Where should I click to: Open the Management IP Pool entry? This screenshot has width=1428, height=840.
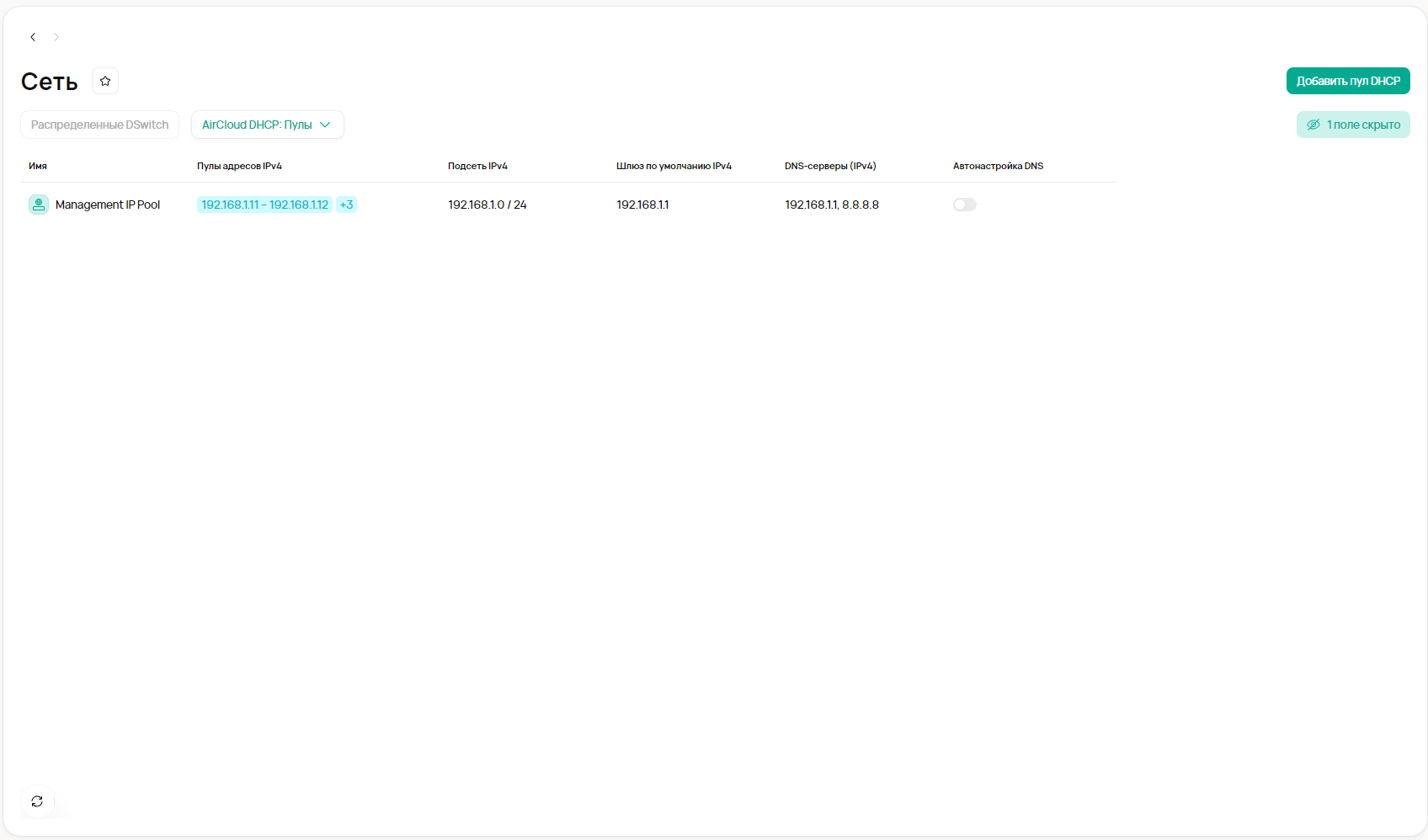pos(108,205)
